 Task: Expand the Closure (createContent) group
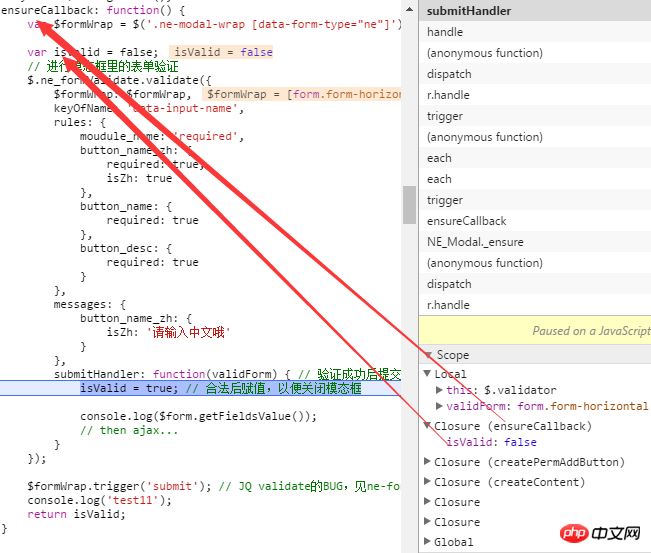point(427,481)
